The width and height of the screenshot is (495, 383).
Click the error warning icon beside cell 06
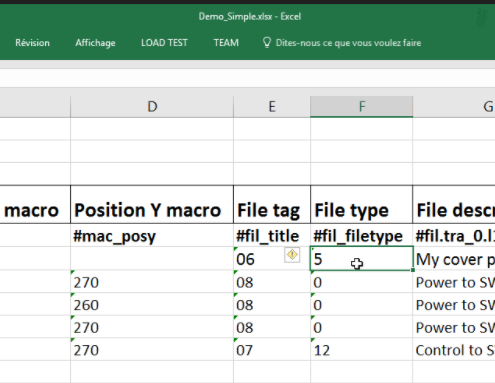pyautogui.click(x=292, y=255)
